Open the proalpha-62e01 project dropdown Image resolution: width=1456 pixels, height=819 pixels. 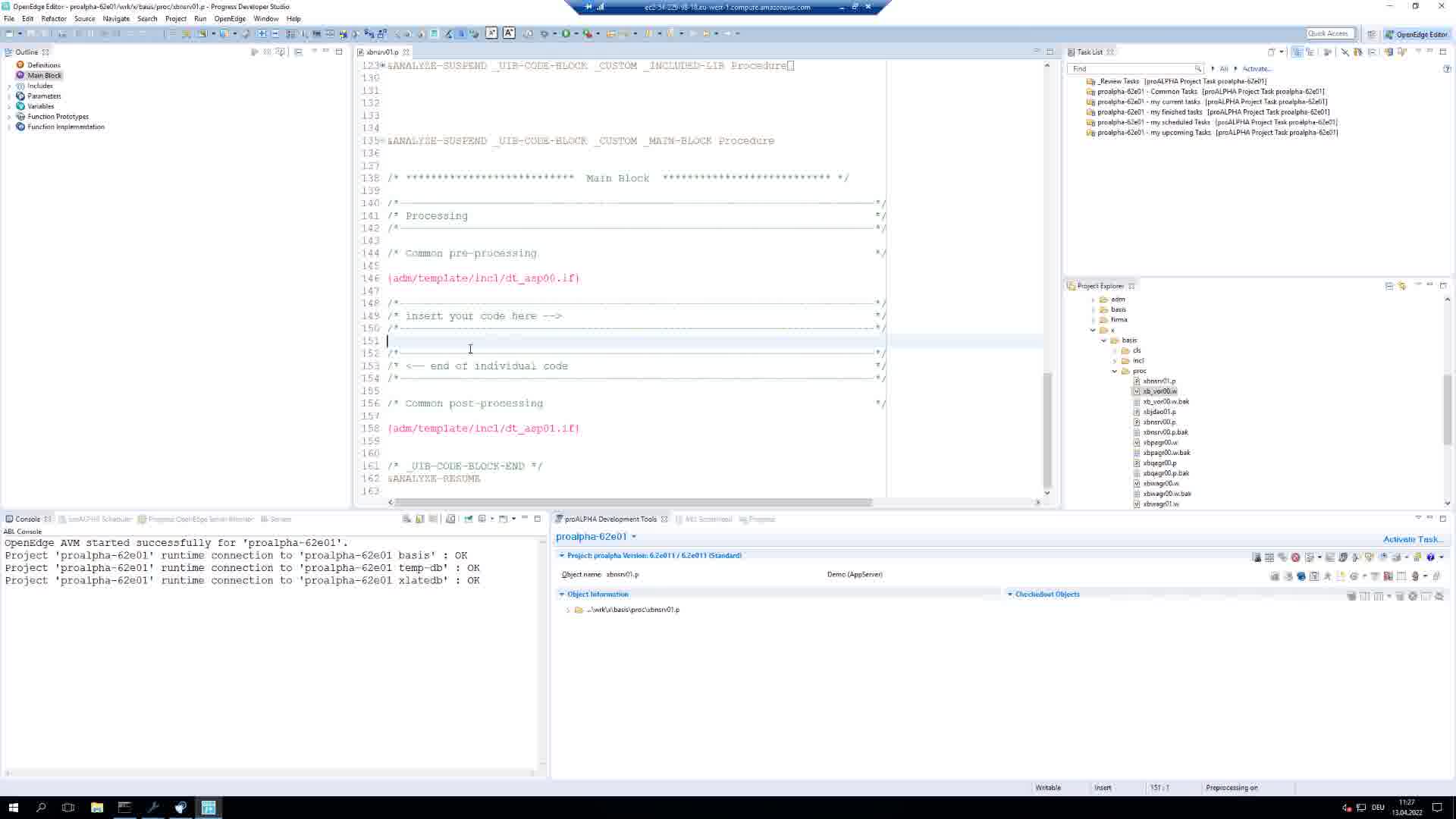[634, 537]
